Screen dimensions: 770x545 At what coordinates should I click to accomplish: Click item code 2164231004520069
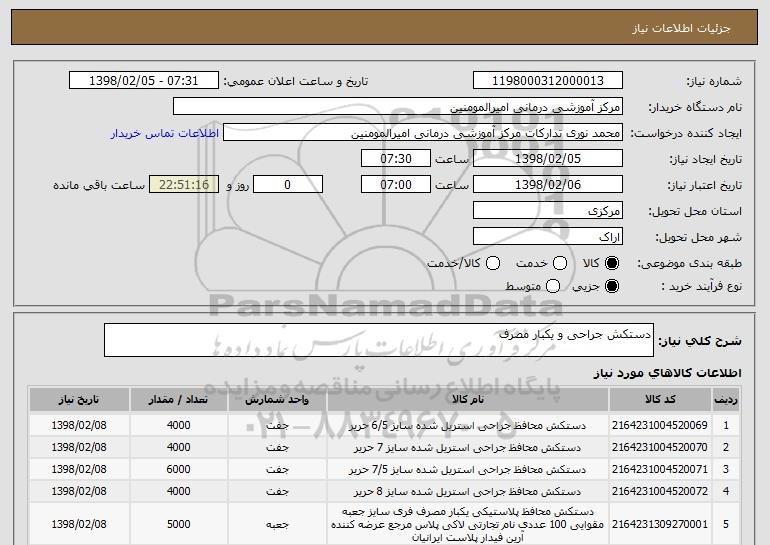coord(660,425)
